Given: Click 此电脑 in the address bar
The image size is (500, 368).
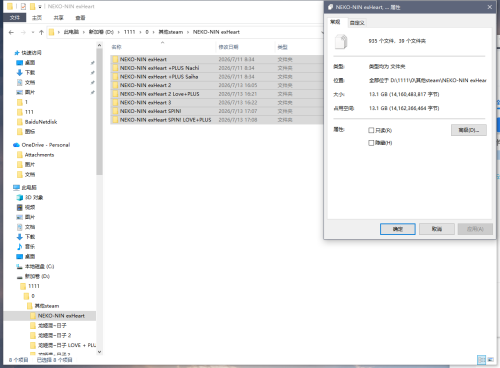Looking at the screenshot, I should 71,32.
